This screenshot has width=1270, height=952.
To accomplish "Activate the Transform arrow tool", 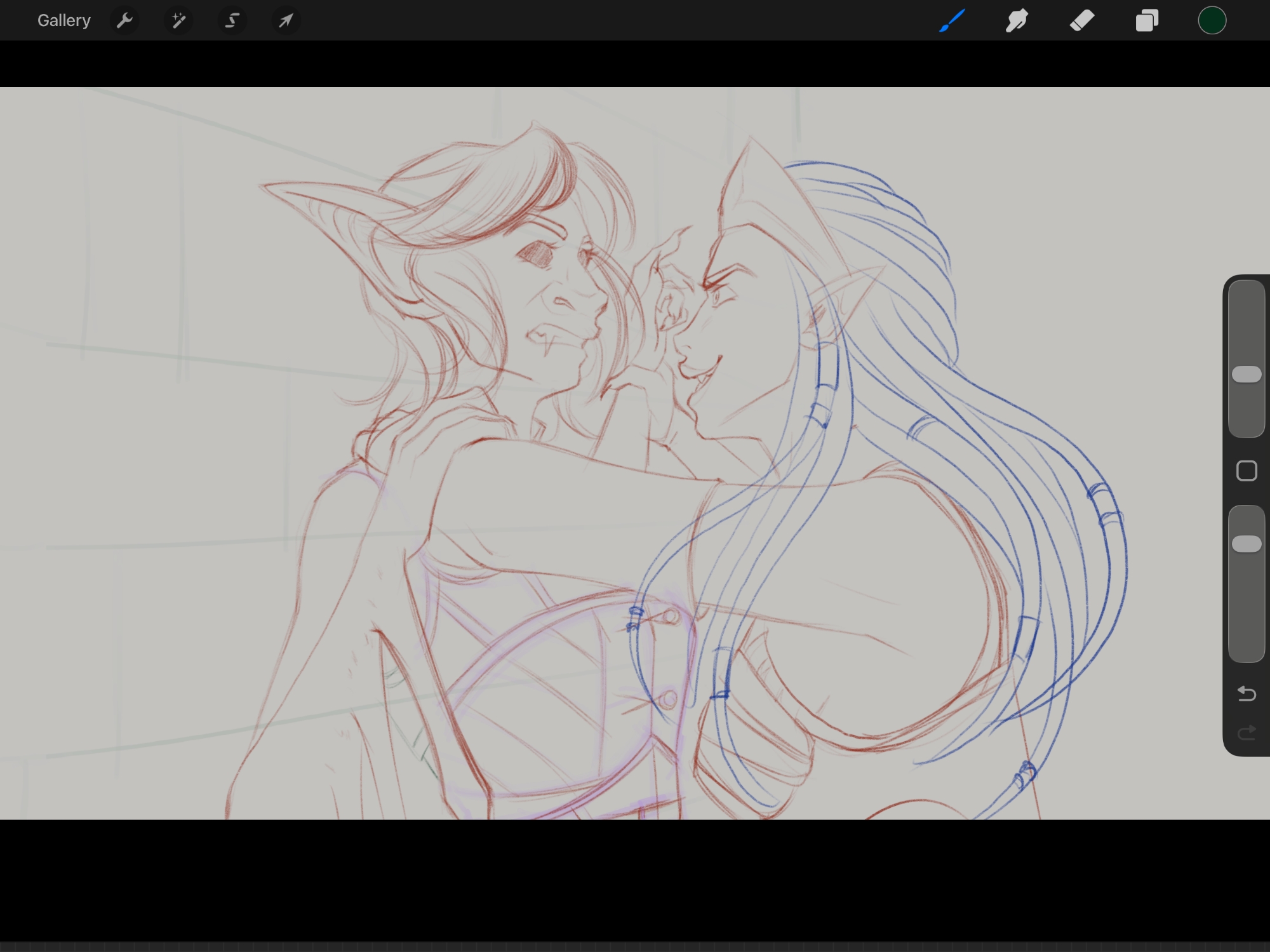I will point(286,20).
